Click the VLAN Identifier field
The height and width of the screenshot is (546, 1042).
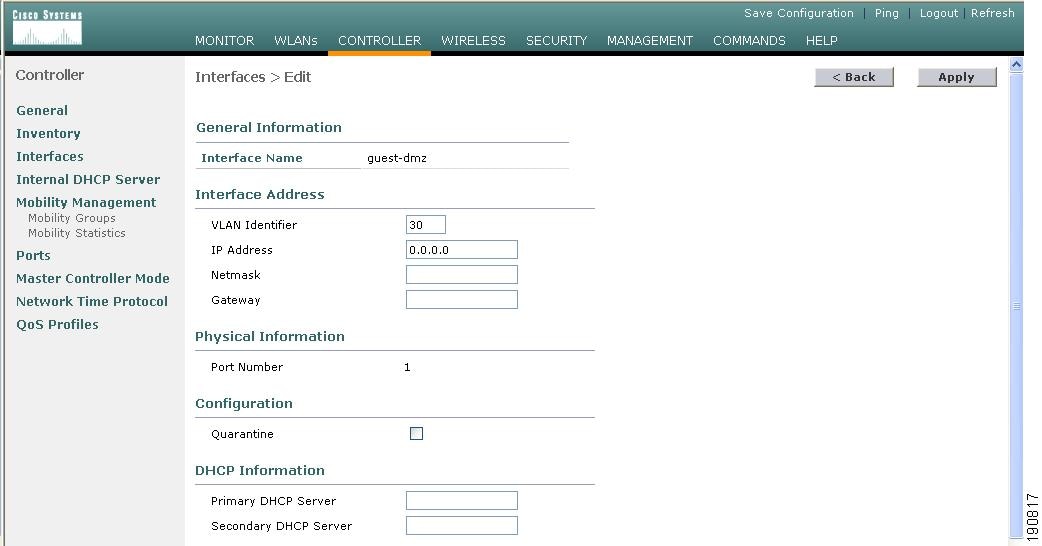[x=426, y=225]
